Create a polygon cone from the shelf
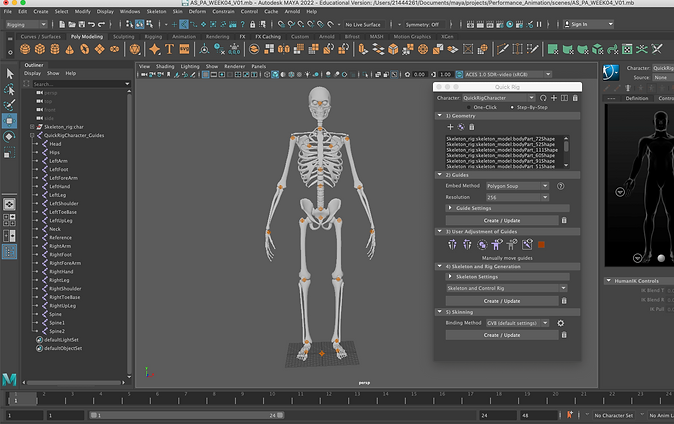Image resolution: width=674 pixels, height=424 pixels. tap(70, 49)
